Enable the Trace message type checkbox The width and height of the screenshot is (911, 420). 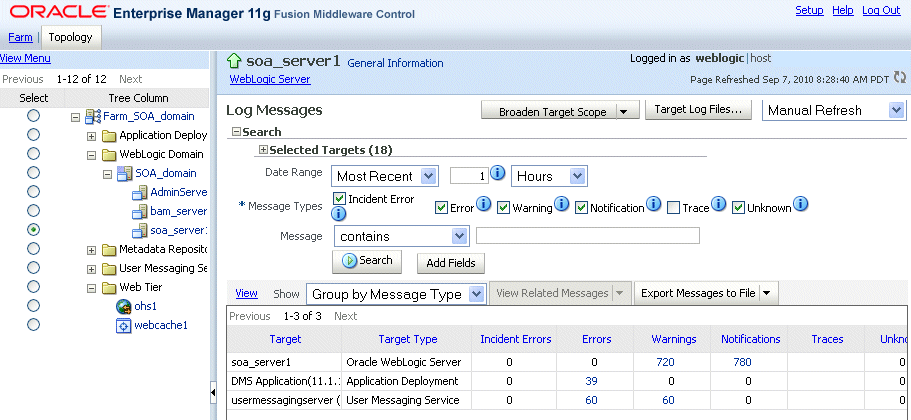[673, 207]
